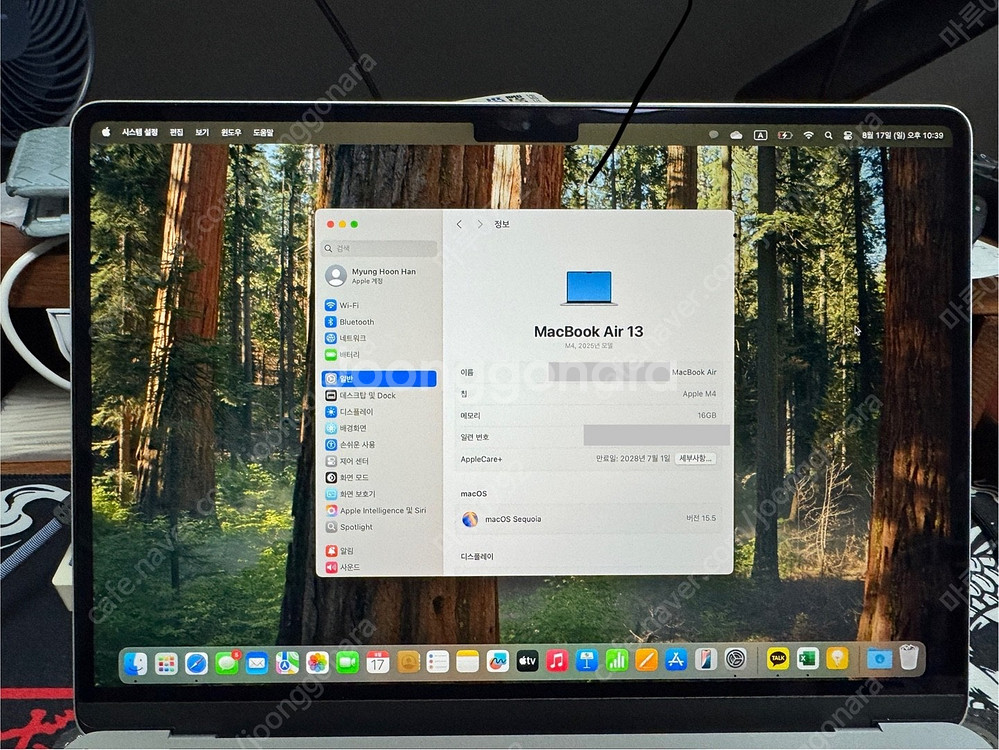Image resolution: width=999 pixels, height=750 pixels.
Task: Open the 시스템 설정 menu
Action: 140,132
